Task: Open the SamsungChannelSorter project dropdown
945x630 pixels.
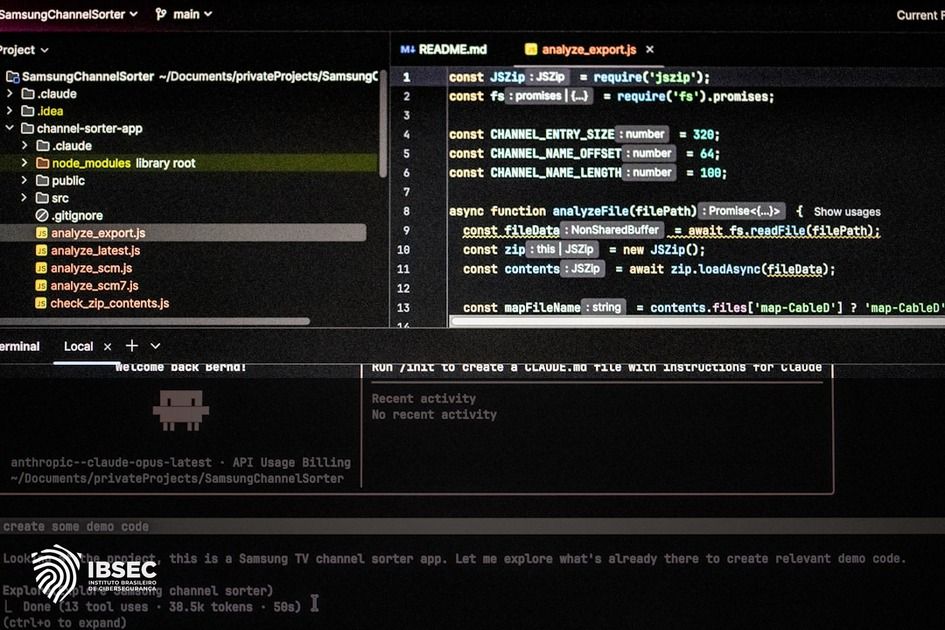Action: point(68,14)
